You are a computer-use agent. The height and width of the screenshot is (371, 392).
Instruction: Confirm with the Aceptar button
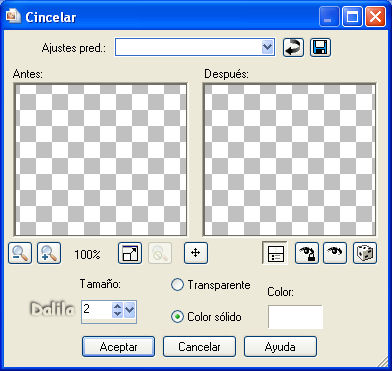click(119, 347)
